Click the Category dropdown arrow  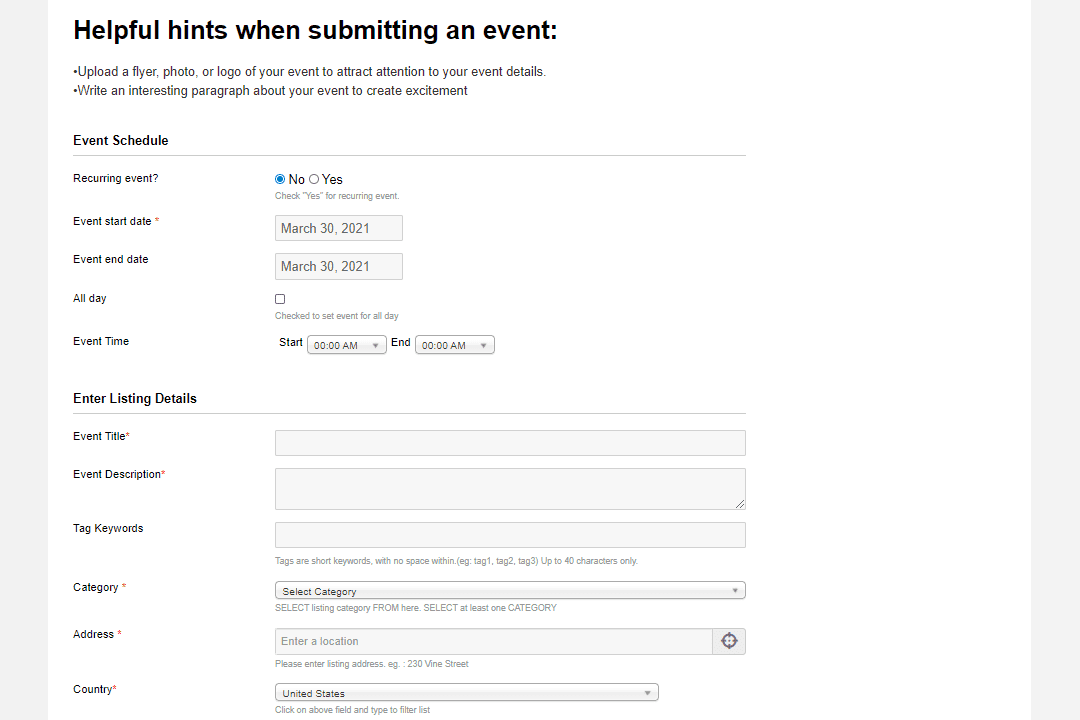coord(735,590)
